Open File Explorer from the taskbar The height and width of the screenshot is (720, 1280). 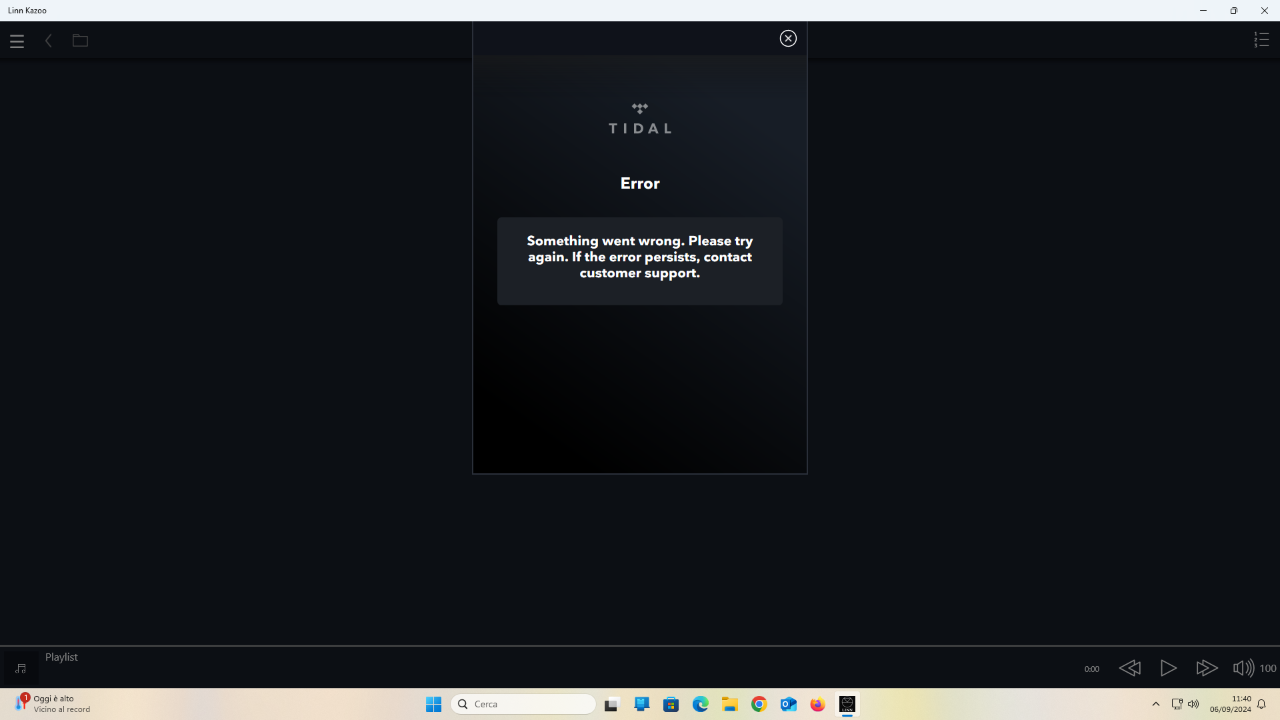[730, 704]
